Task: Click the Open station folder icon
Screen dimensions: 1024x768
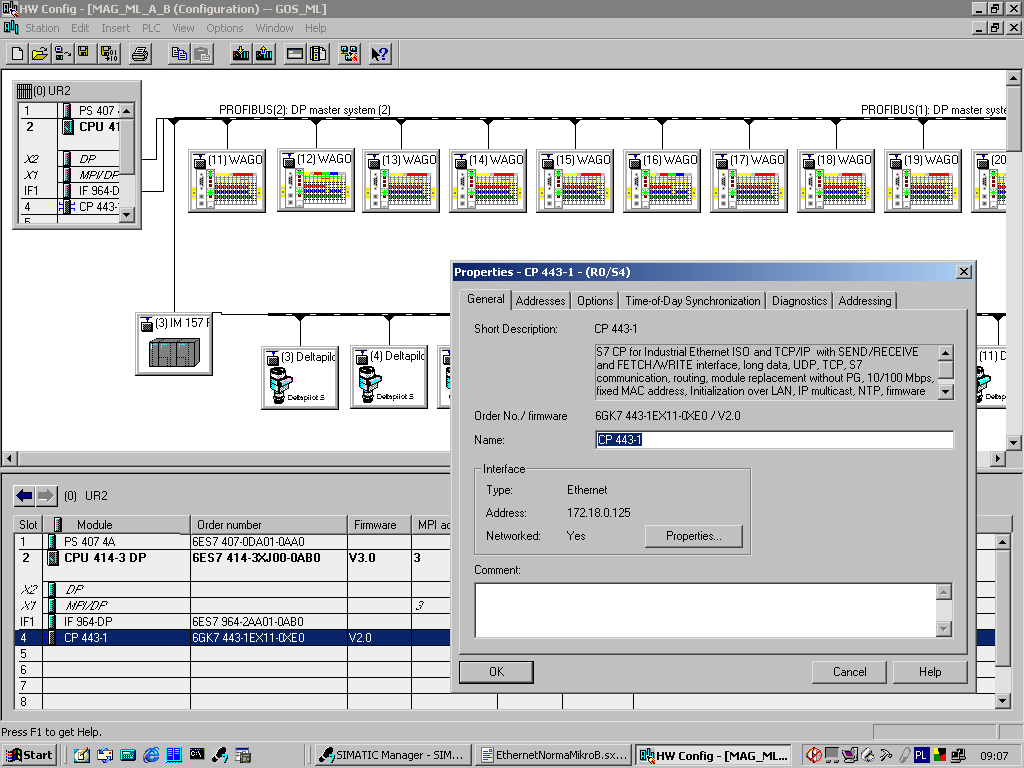Action: click(40, 54)
